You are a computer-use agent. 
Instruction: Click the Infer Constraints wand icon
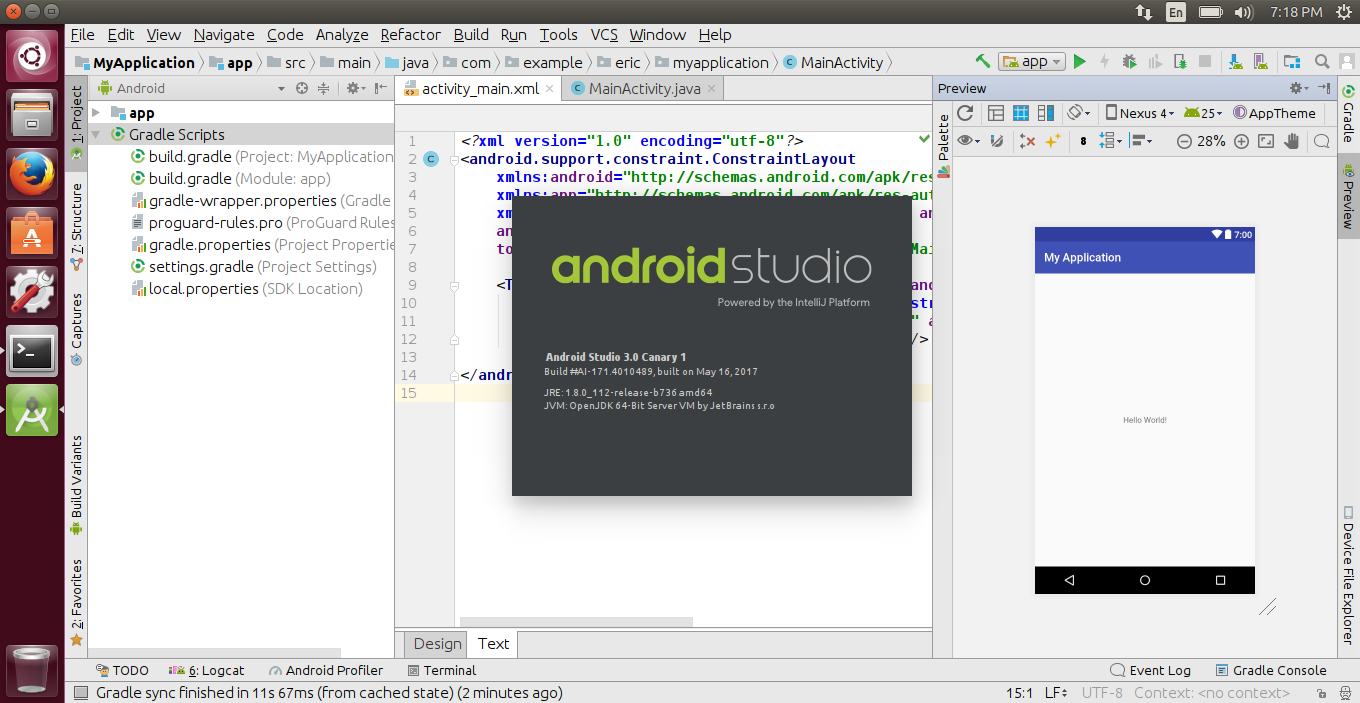click(1053, 141)
